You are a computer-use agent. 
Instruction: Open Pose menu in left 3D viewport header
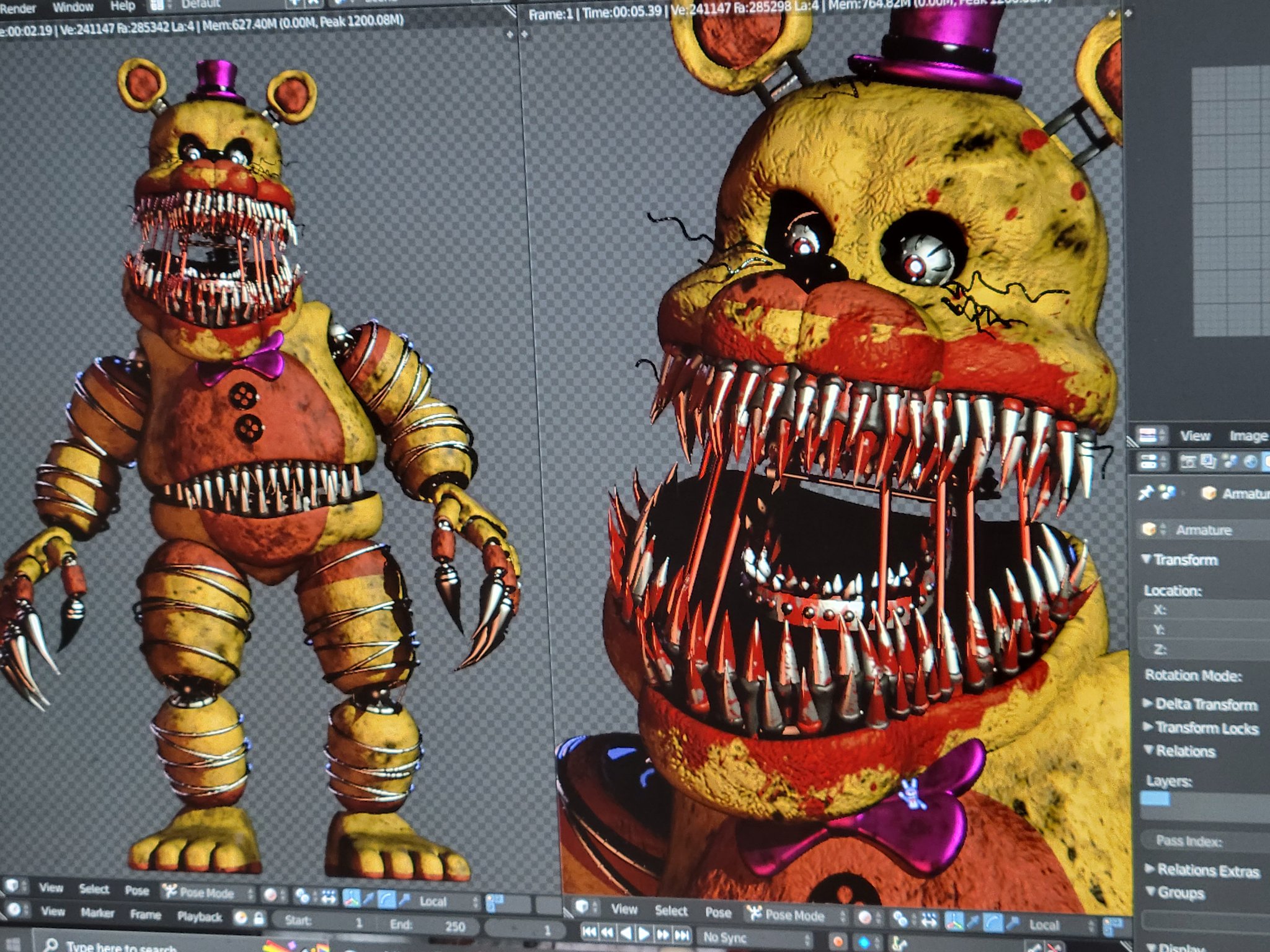(137, 891)
